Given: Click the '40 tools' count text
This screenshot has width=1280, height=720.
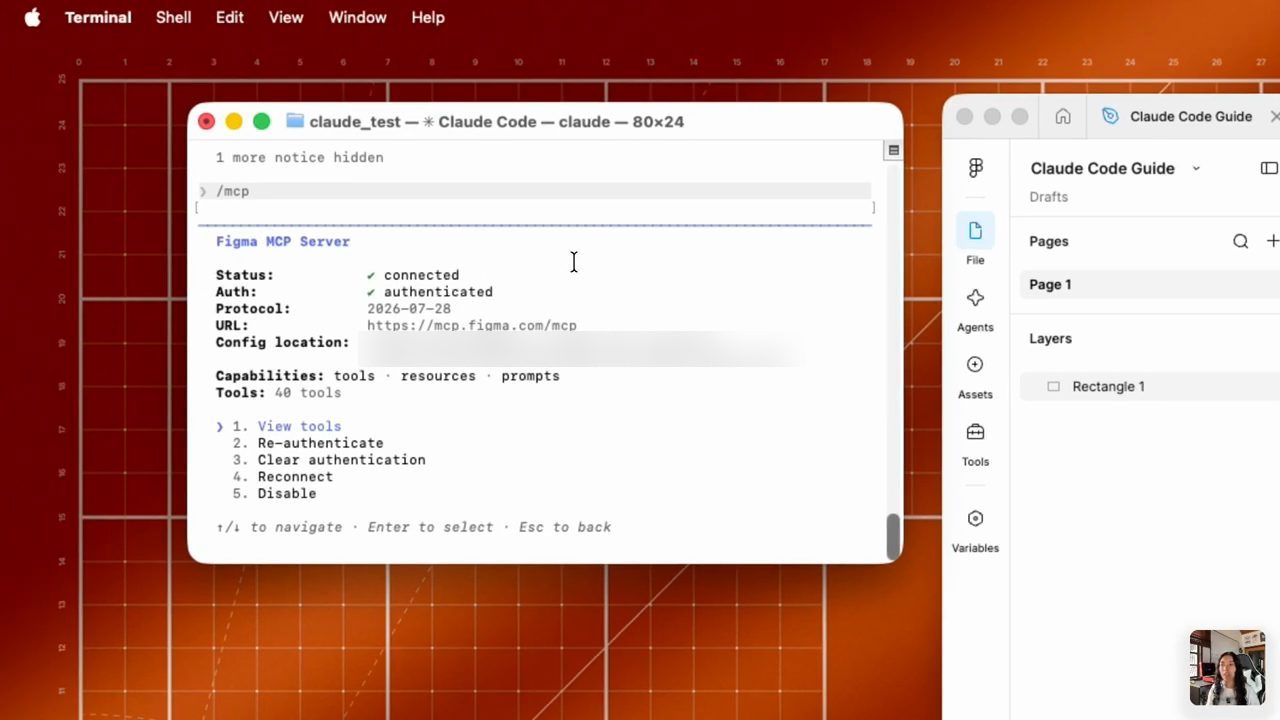Looking at the screenshot, I should click(x=308, y=393).
